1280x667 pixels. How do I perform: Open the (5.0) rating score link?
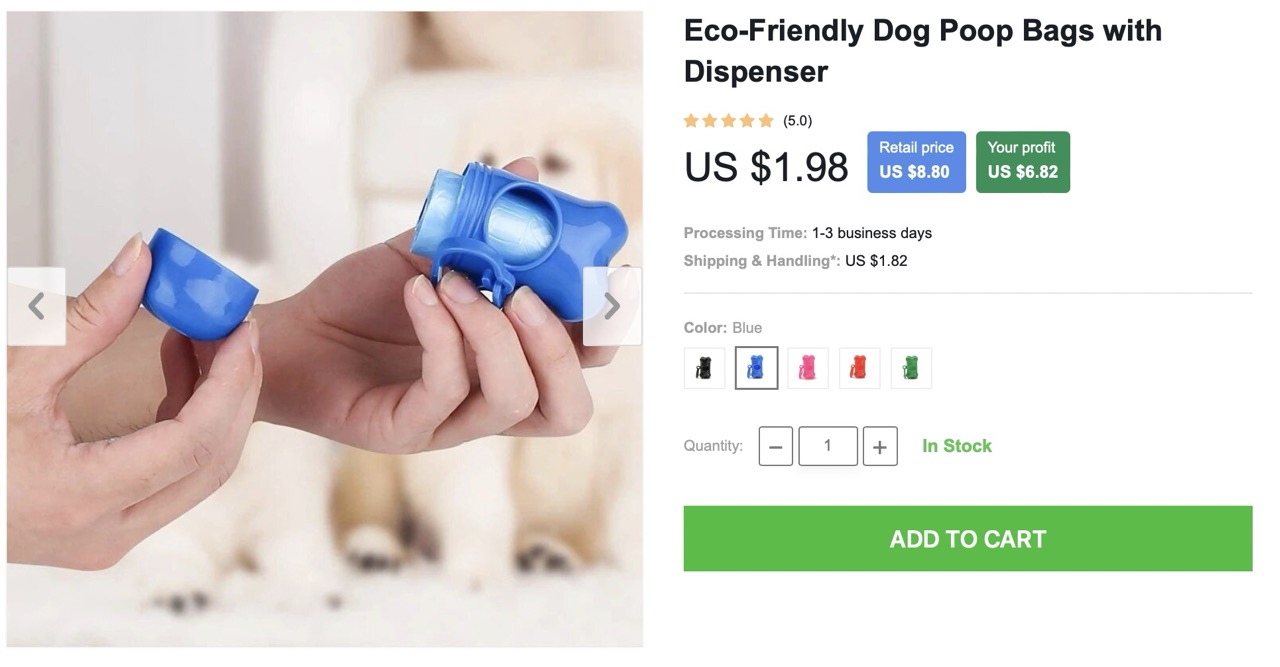[x=797, y=121]
